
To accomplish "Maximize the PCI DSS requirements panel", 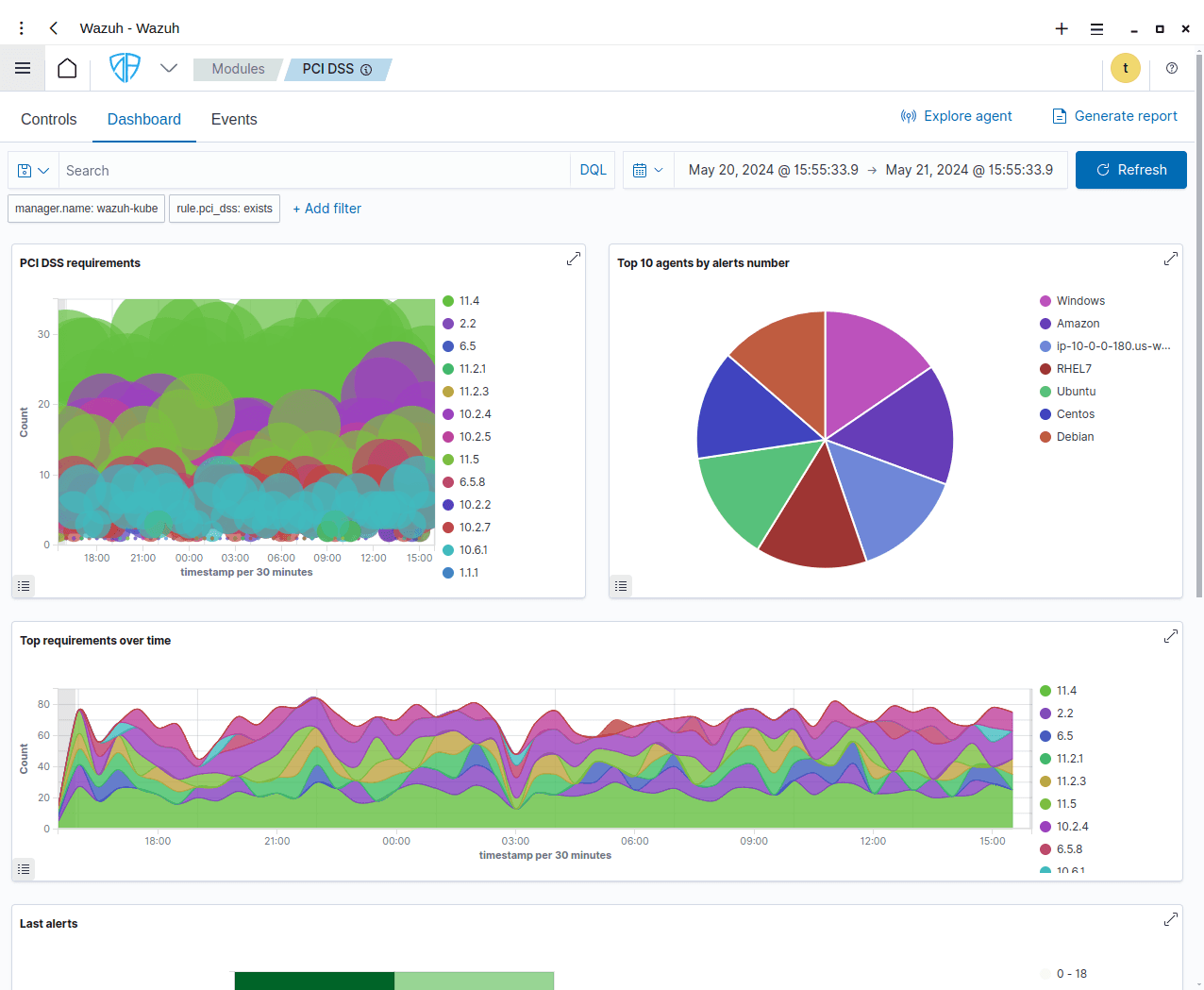I will click(x=573, y=259).
